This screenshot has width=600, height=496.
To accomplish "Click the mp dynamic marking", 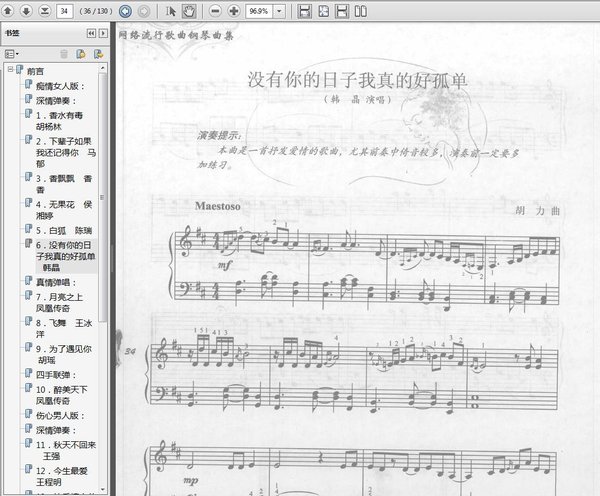I will click(191, 480).
